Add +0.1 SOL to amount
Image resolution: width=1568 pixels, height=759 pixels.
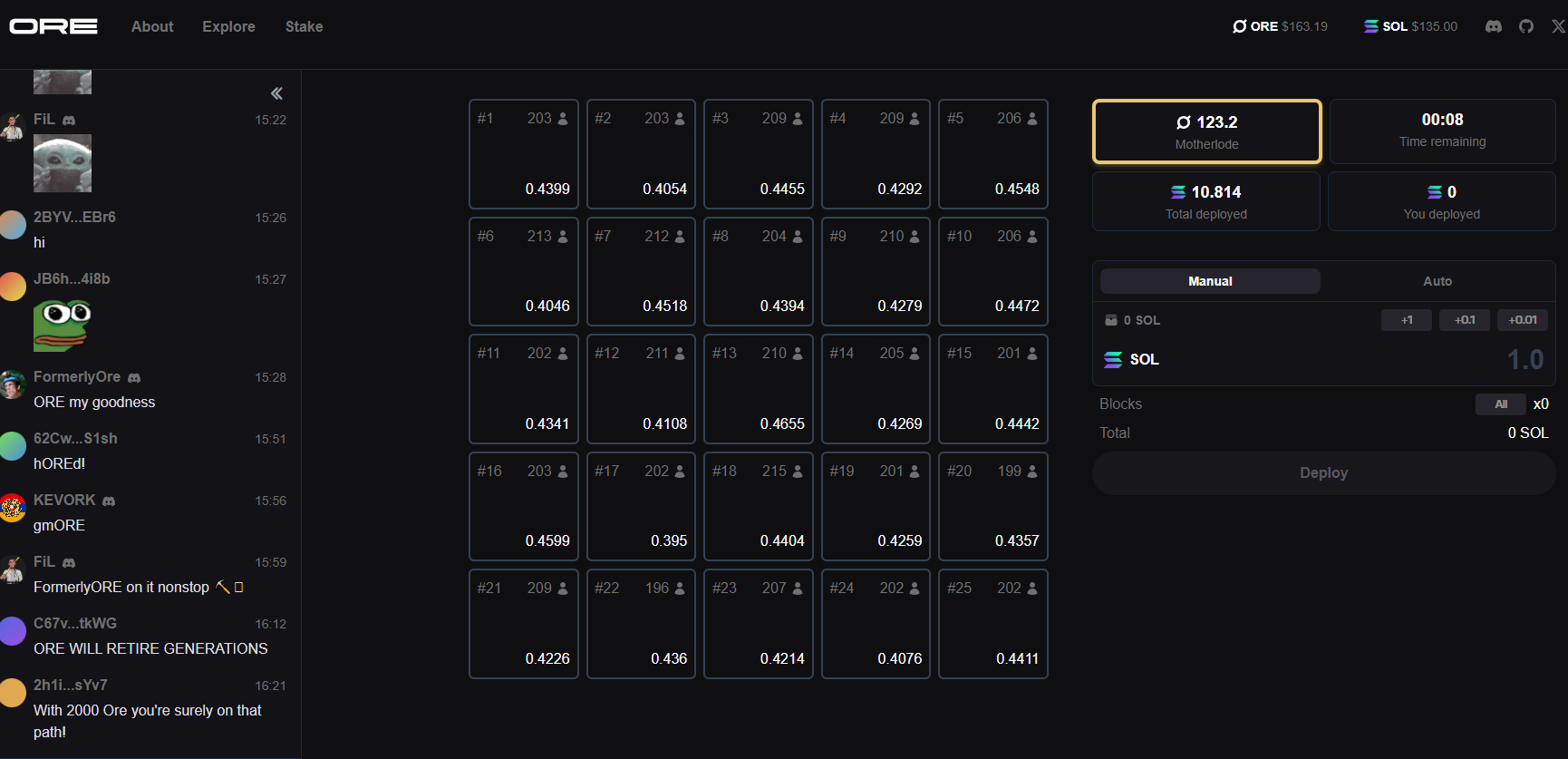[1464, 320]
